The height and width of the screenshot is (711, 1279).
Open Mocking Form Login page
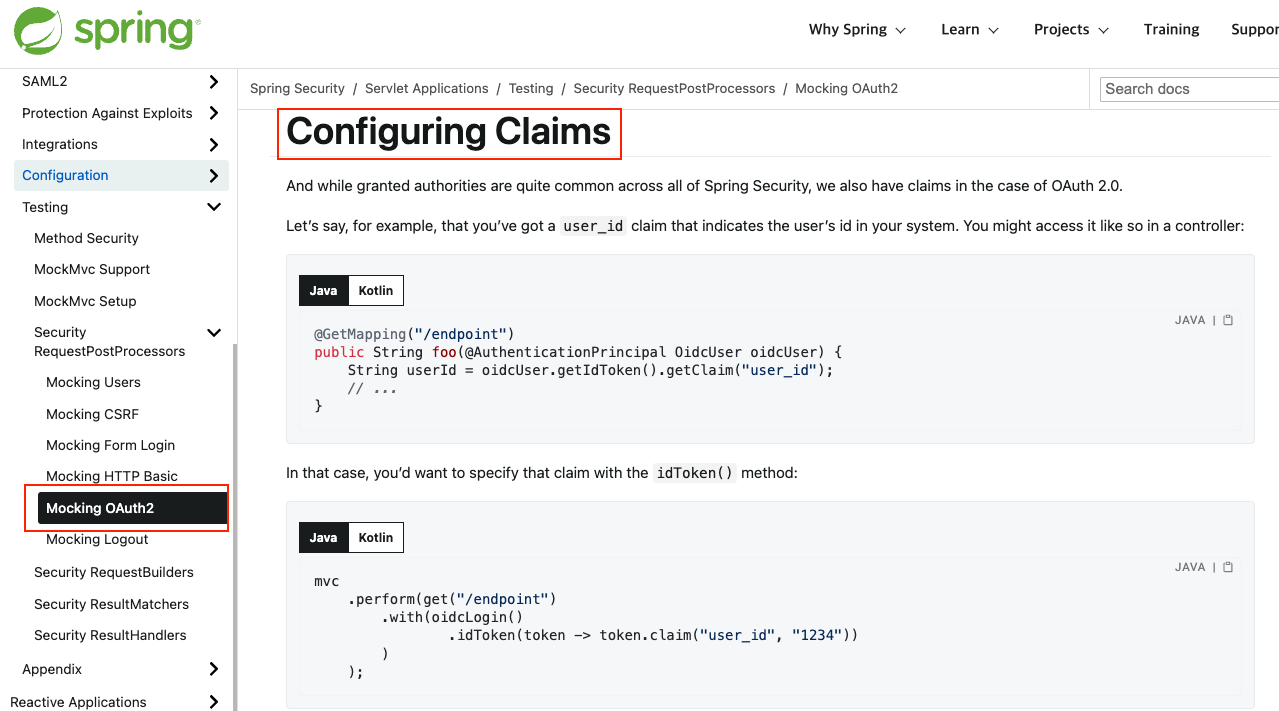coord(110,445)
